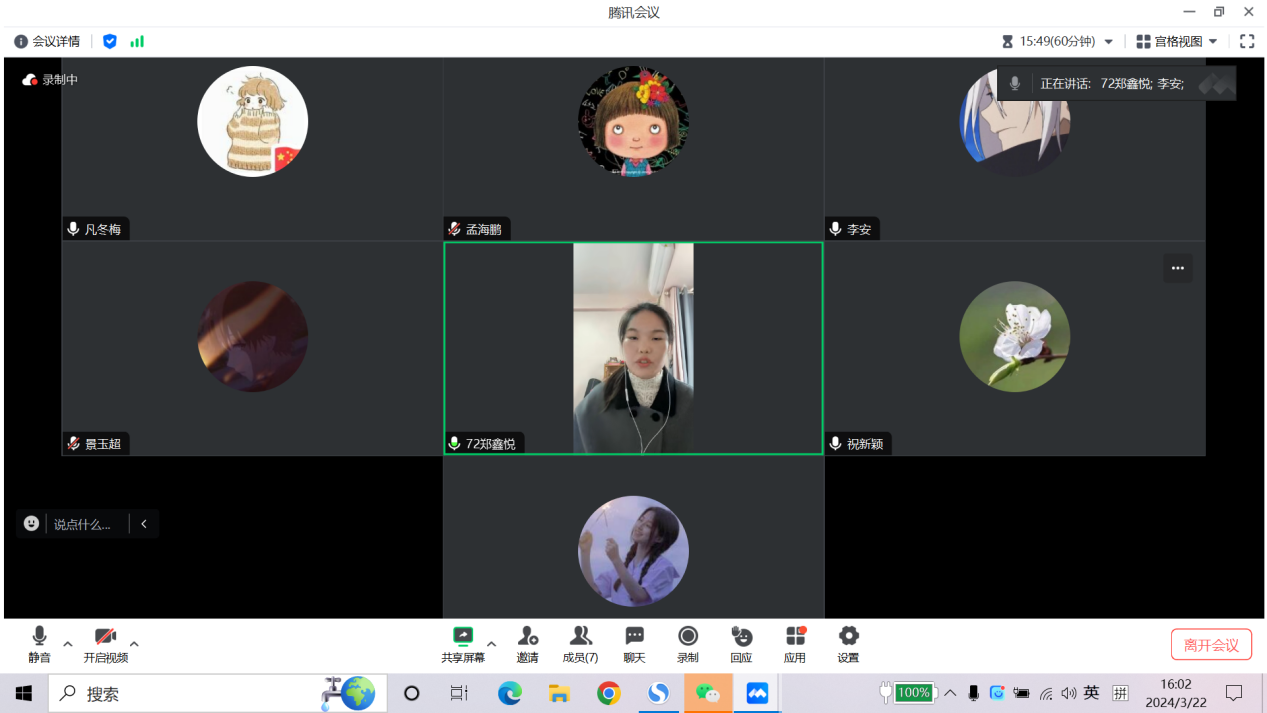Open Meeting Details (会议详情)
The image size is (1267, 713).
coord(47,41)
